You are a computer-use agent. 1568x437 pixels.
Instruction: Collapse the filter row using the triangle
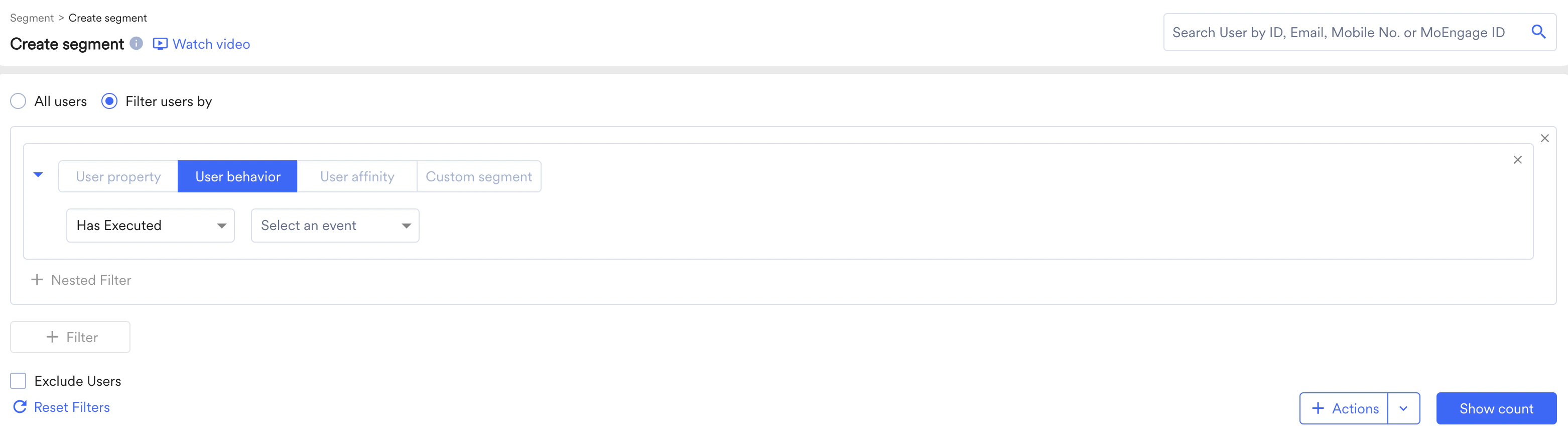(x=38, y=175)
